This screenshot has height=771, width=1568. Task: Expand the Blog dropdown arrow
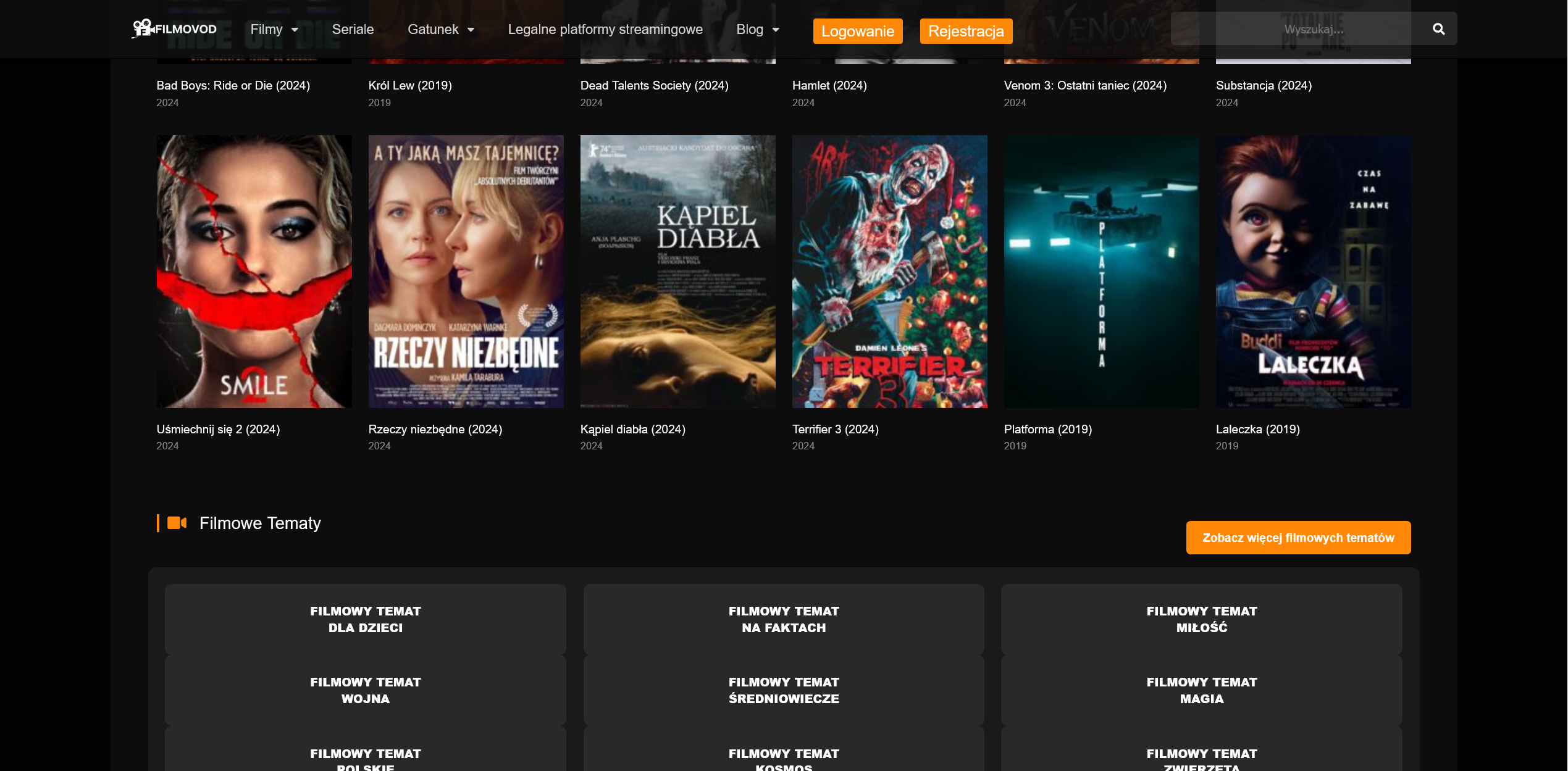776,30
